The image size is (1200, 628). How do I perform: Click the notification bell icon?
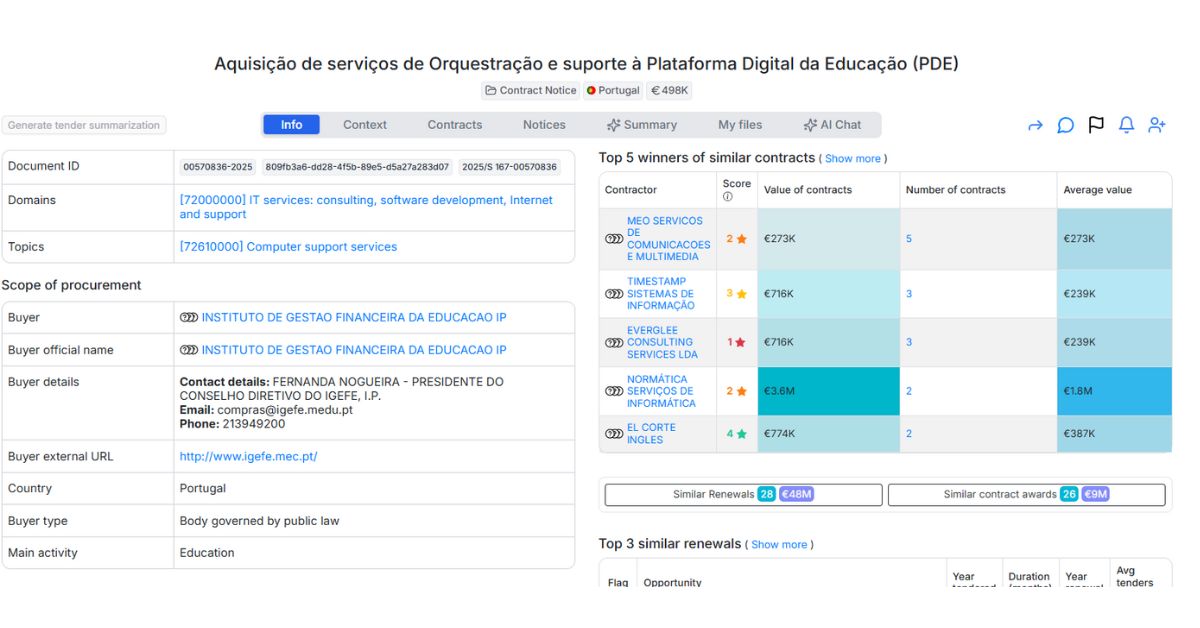pyautogui.click(x=1126, y=125)
